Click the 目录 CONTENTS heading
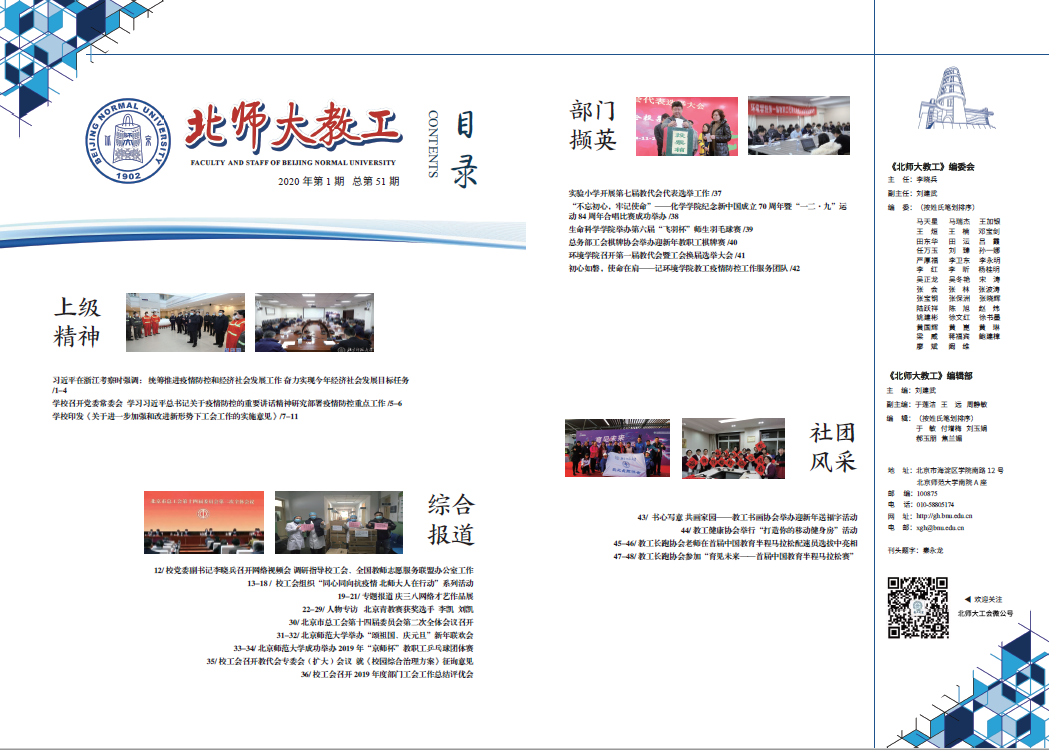Viewport: 1049px width, 750px height. [452, 145]
